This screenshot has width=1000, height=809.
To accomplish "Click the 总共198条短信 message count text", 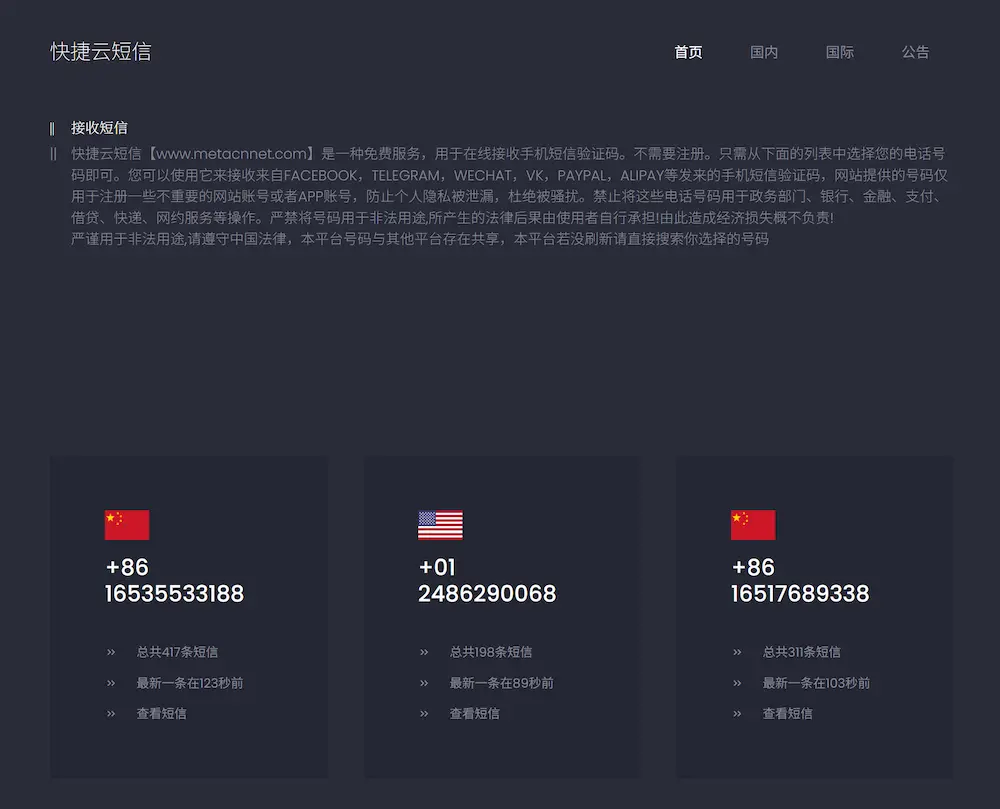I will point(490,652).
